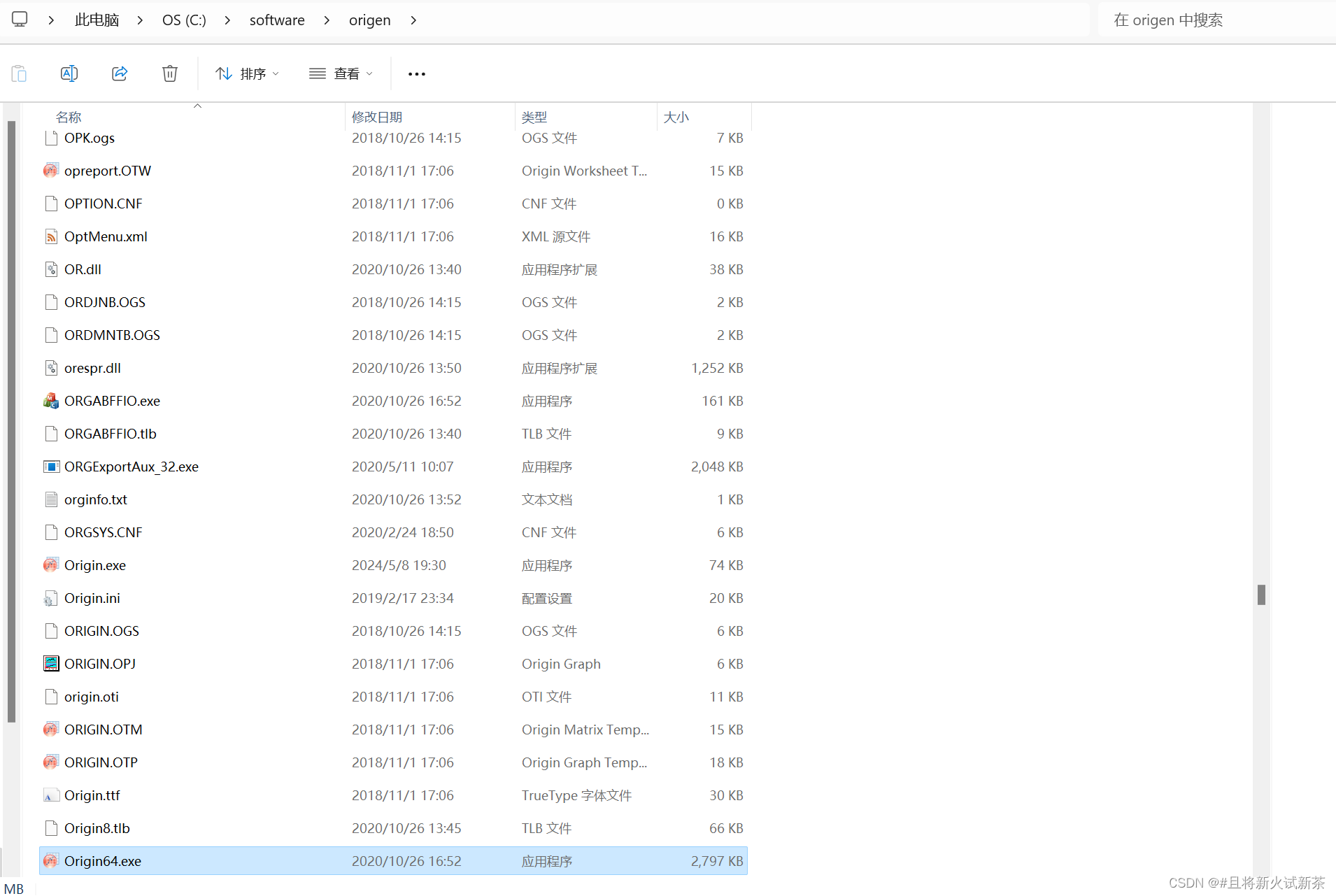Expand chevron after origen in path
1336x896 pixels.
(x=413, y=20)
